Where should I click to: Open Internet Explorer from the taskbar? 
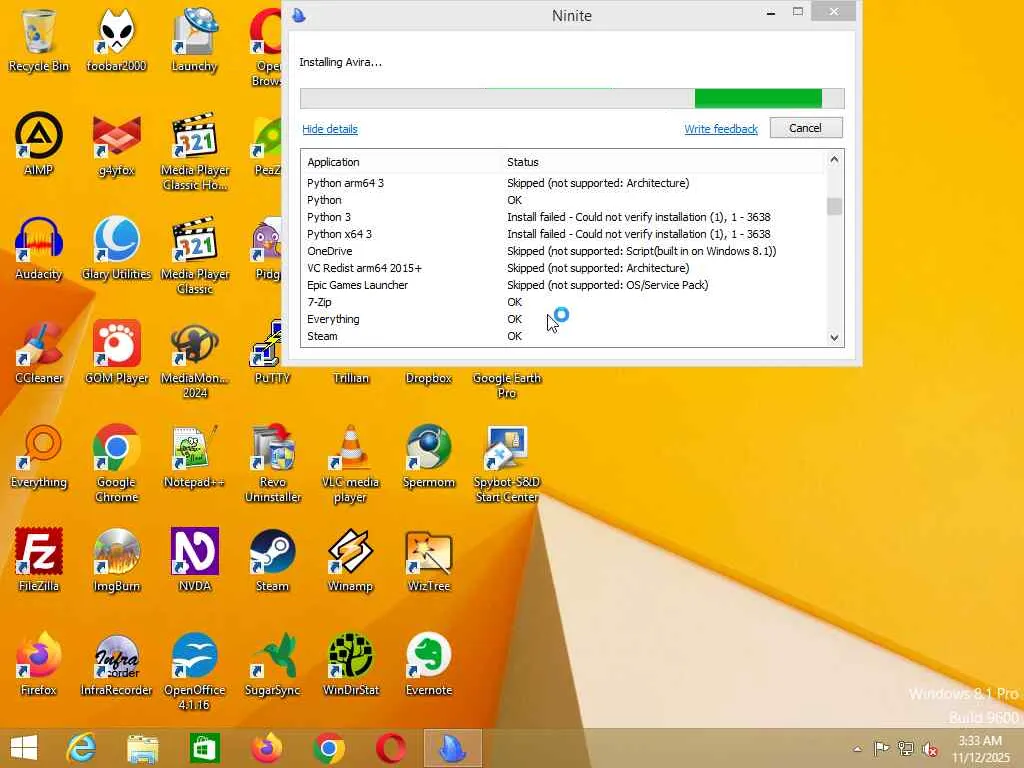82,748
